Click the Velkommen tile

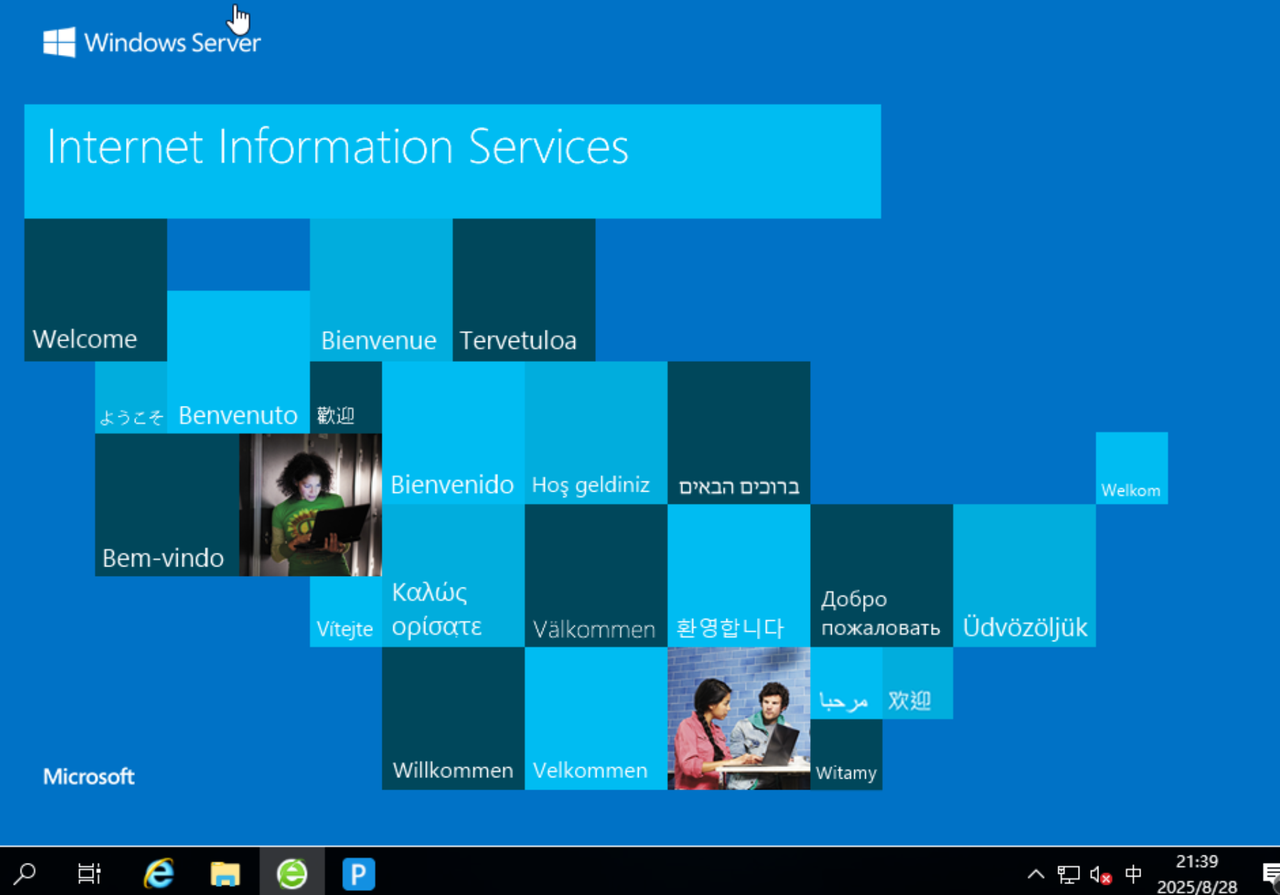pos(596,718)
